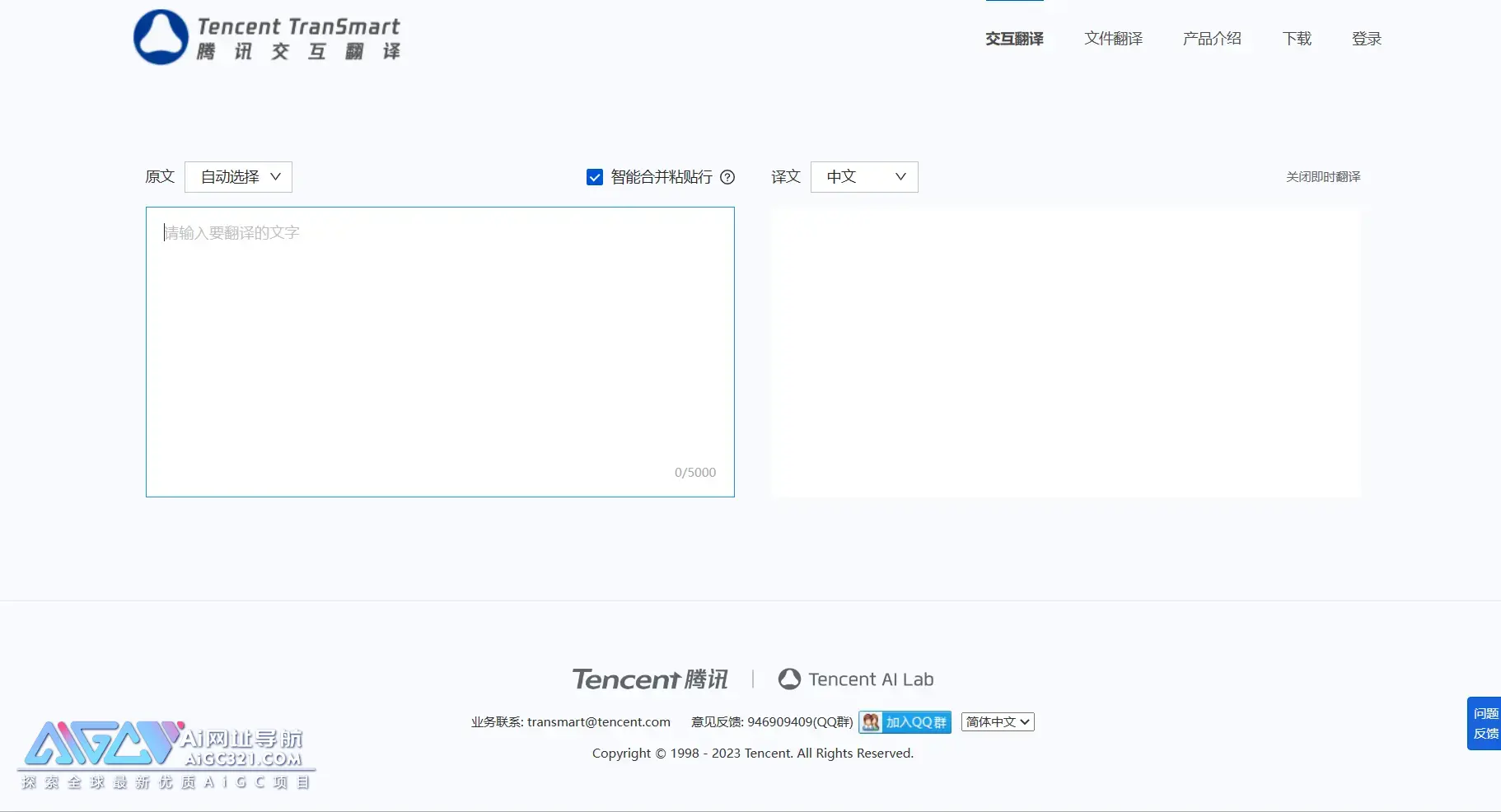Click the Tencent 腾讯 footer logo
The height and width of the screenshot is (812, 1501).
click(650, 679)
